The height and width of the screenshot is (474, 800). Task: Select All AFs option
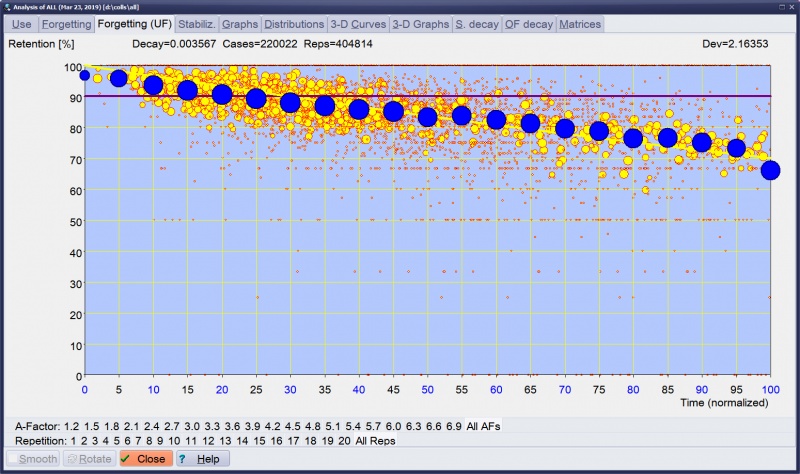coord(483,426)
